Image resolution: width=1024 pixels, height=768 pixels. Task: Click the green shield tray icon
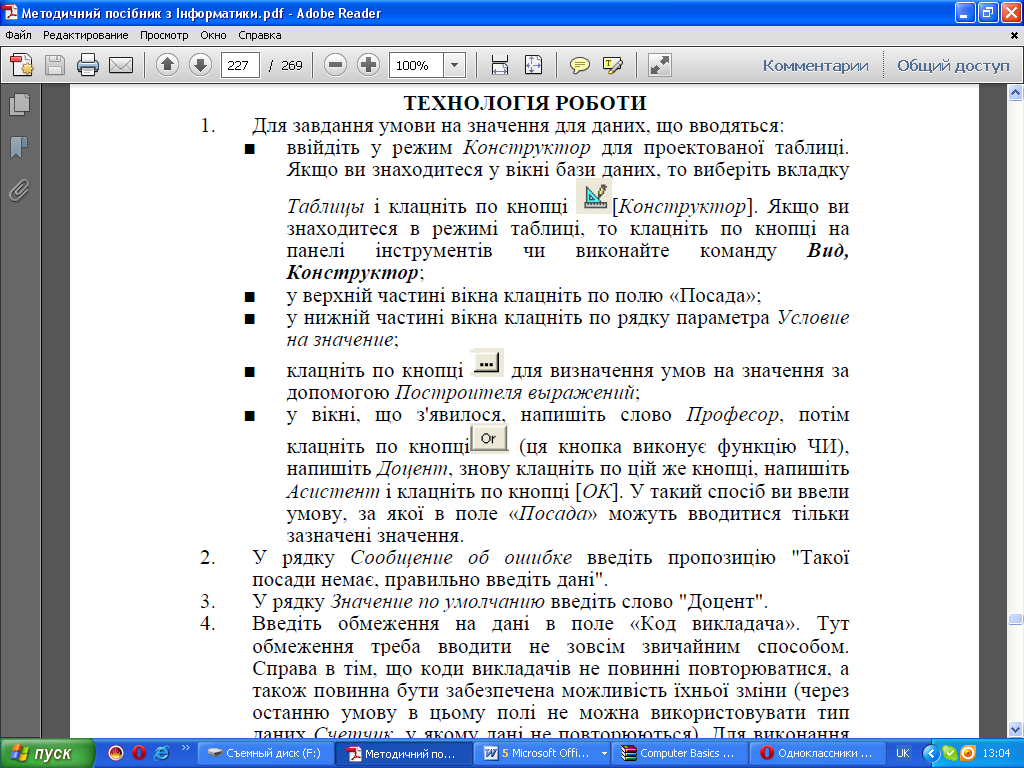tap(950, 753)
